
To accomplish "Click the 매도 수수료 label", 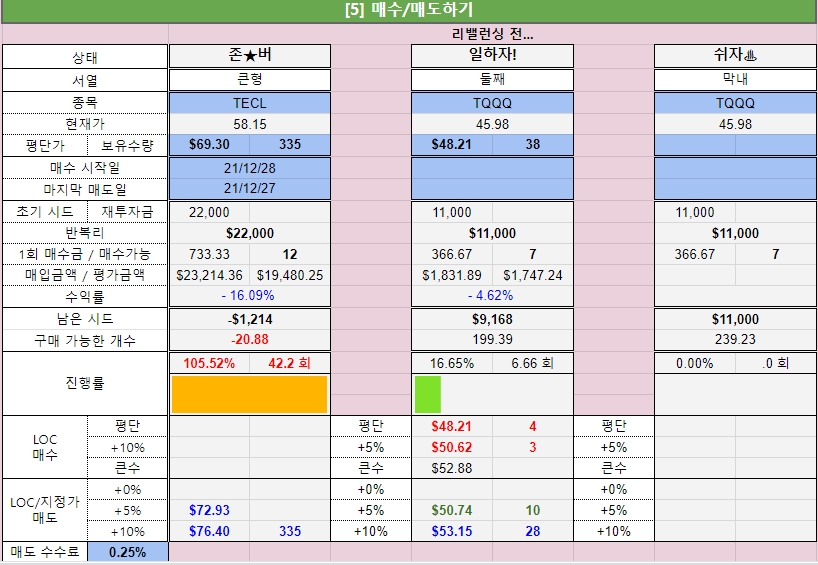I will pyautogui.click(x=45, y=552).
